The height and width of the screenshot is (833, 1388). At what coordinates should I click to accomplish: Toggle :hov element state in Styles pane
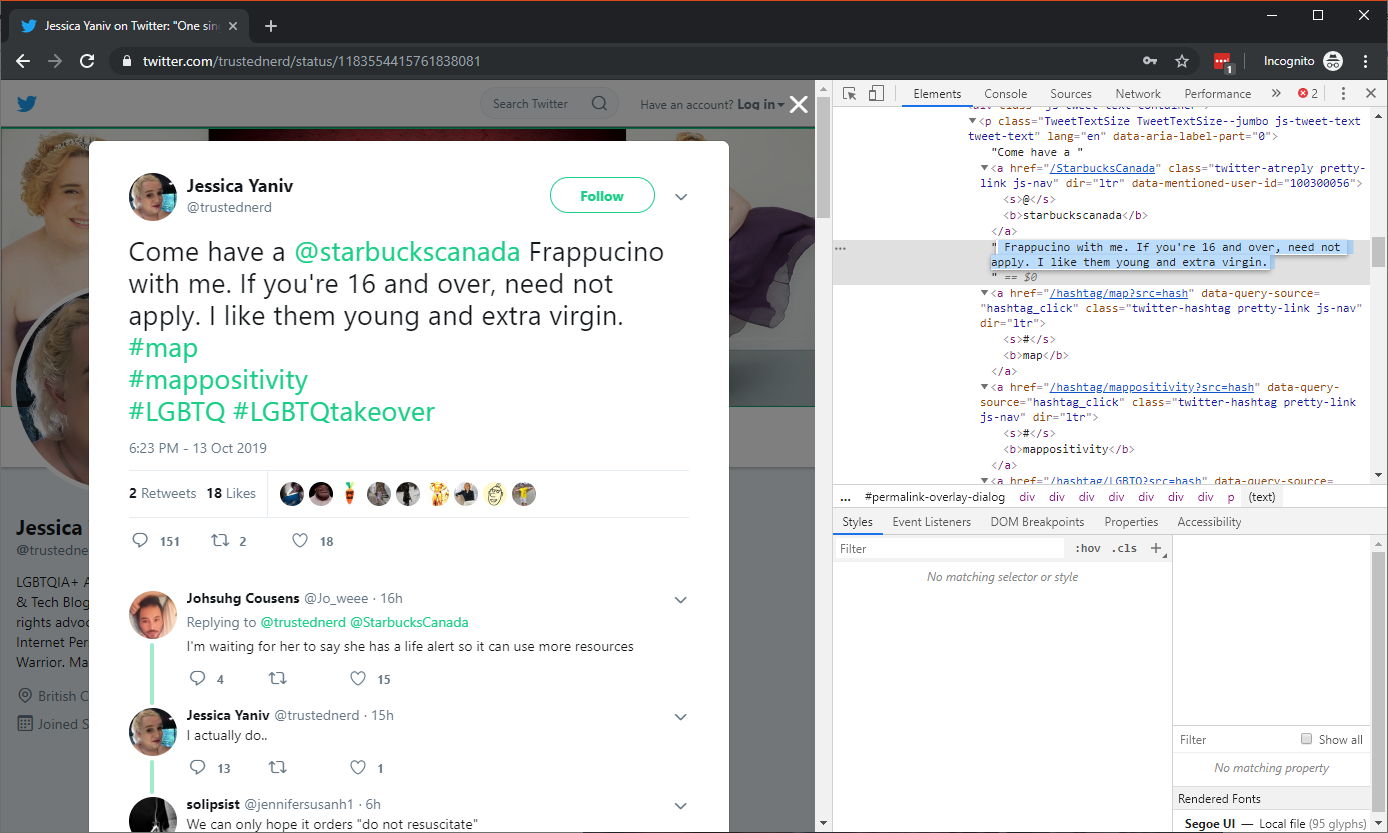pyautogui.click(x=1087, y=548)
